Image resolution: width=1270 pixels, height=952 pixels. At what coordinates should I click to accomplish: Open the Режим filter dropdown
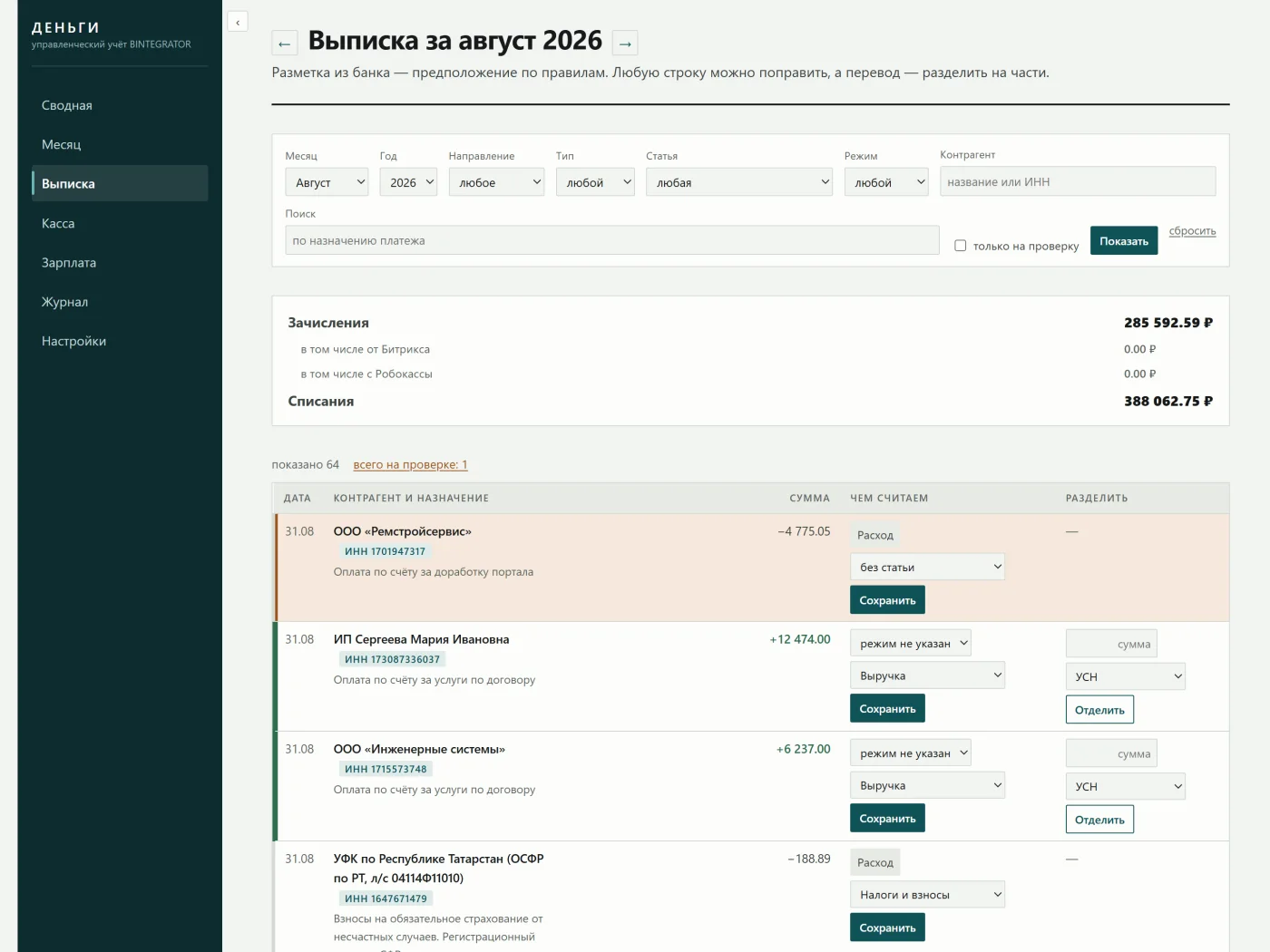coord(886,182)
